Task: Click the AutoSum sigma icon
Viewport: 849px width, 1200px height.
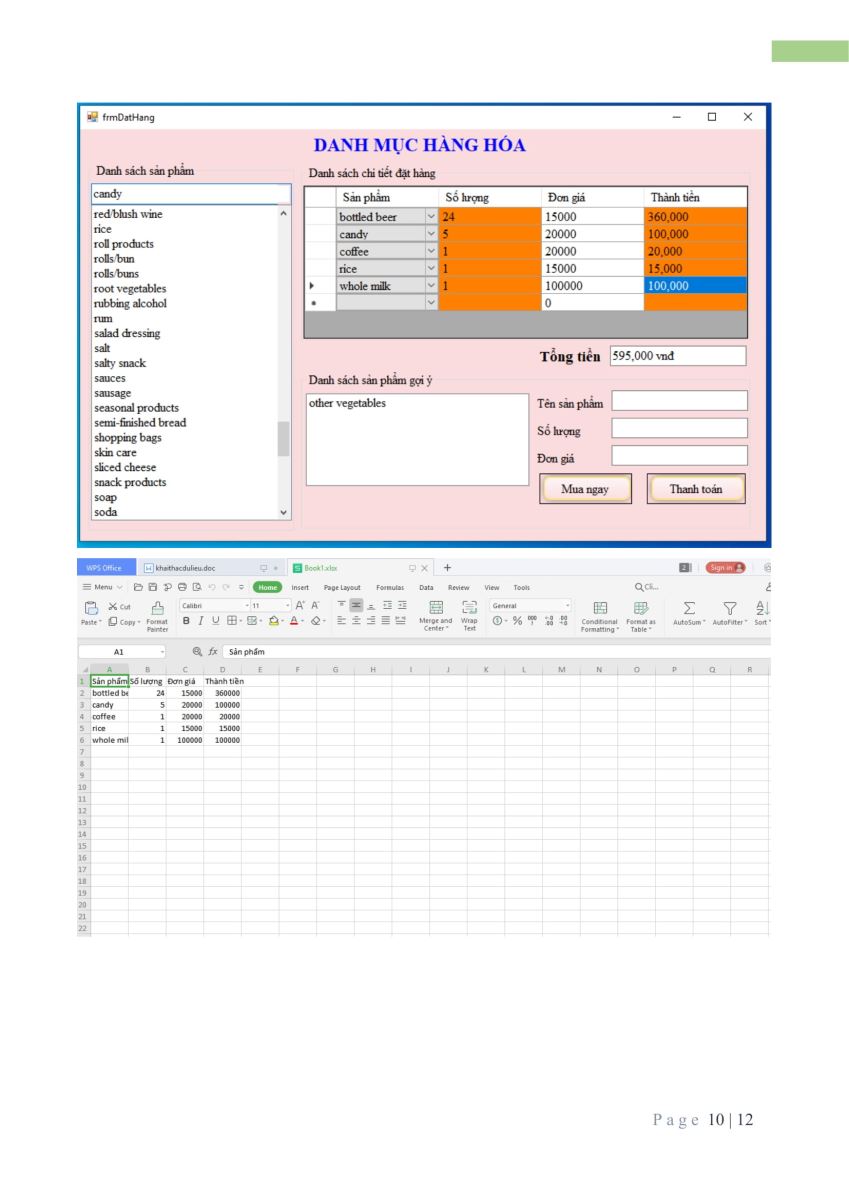Action: pyautogui.click(x=689, y=608)
